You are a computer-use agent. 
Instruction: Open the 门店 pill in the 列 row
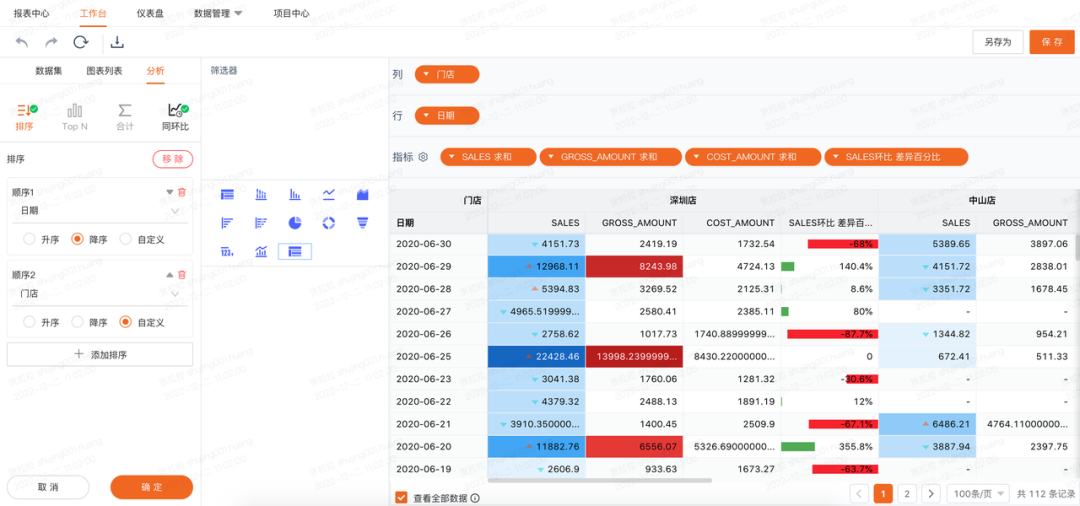(x=447, y=74)
